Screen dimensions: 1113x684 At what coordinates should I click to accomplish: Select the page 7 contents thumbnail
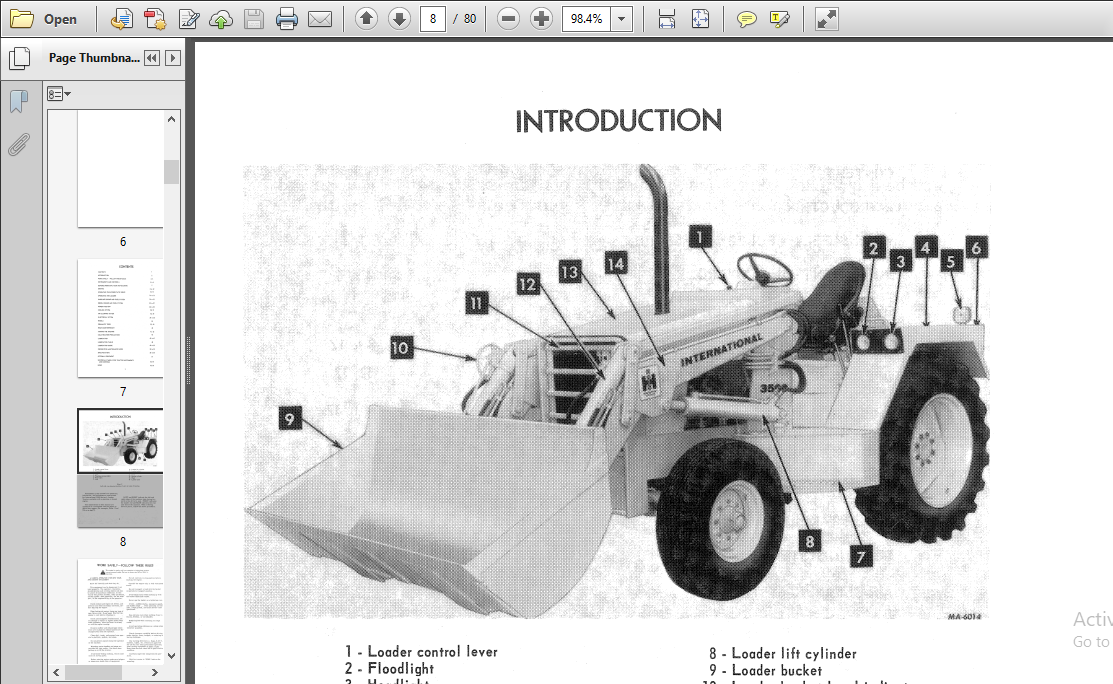click(120, 318)
